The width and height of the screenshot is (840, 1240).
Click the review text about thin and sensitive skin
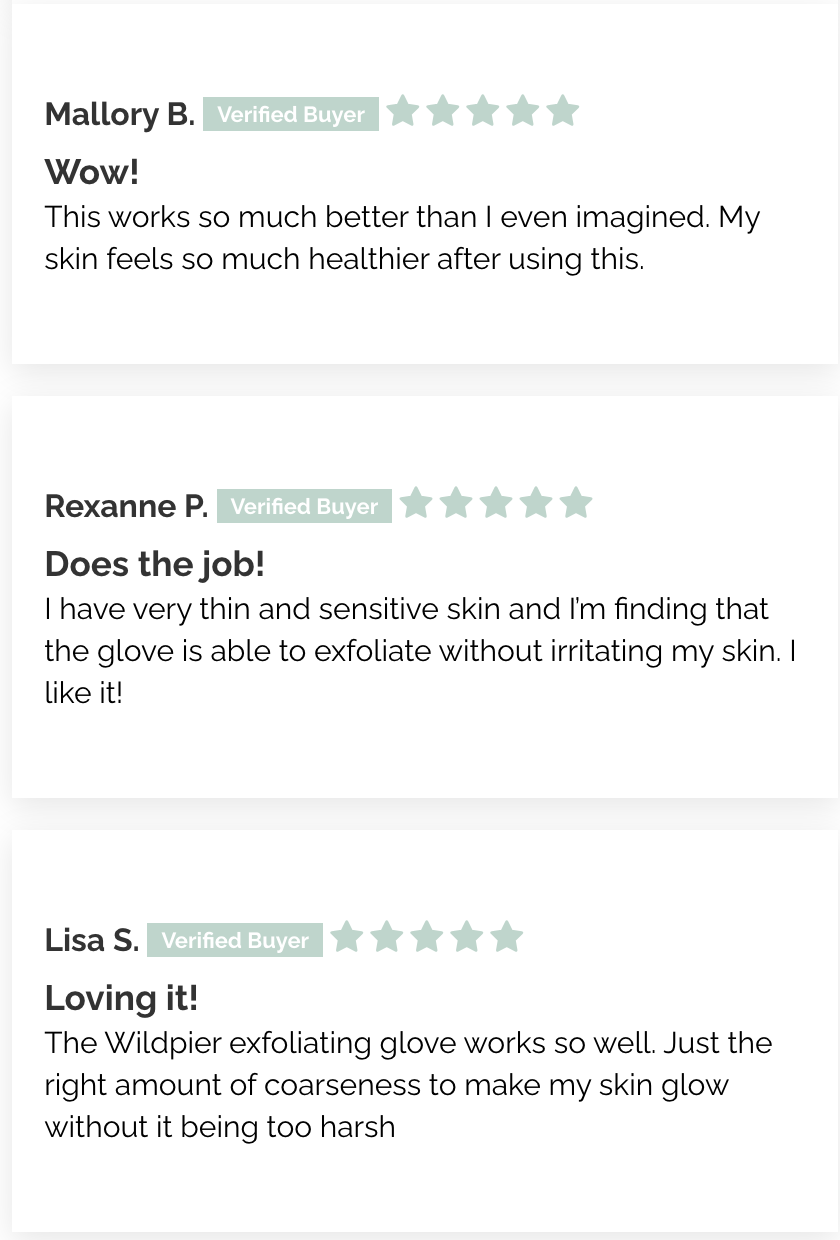420,650
